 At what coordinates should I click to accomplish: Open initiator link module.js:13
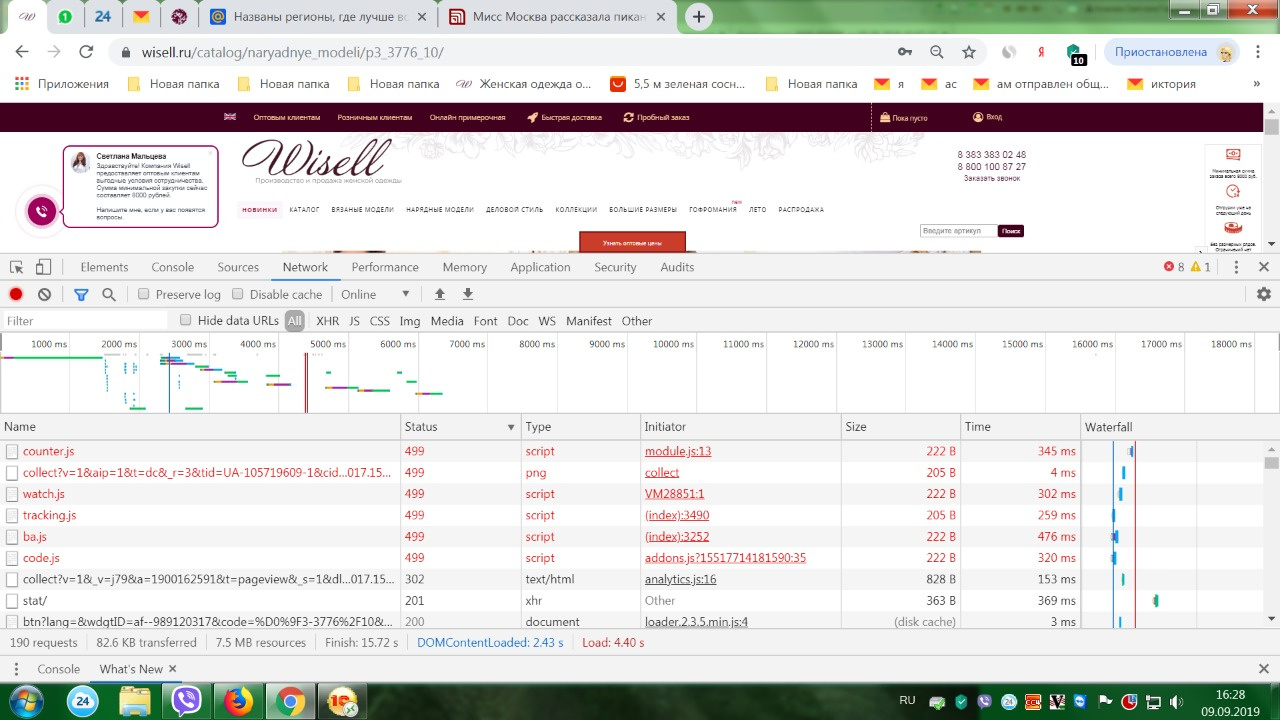678,451
